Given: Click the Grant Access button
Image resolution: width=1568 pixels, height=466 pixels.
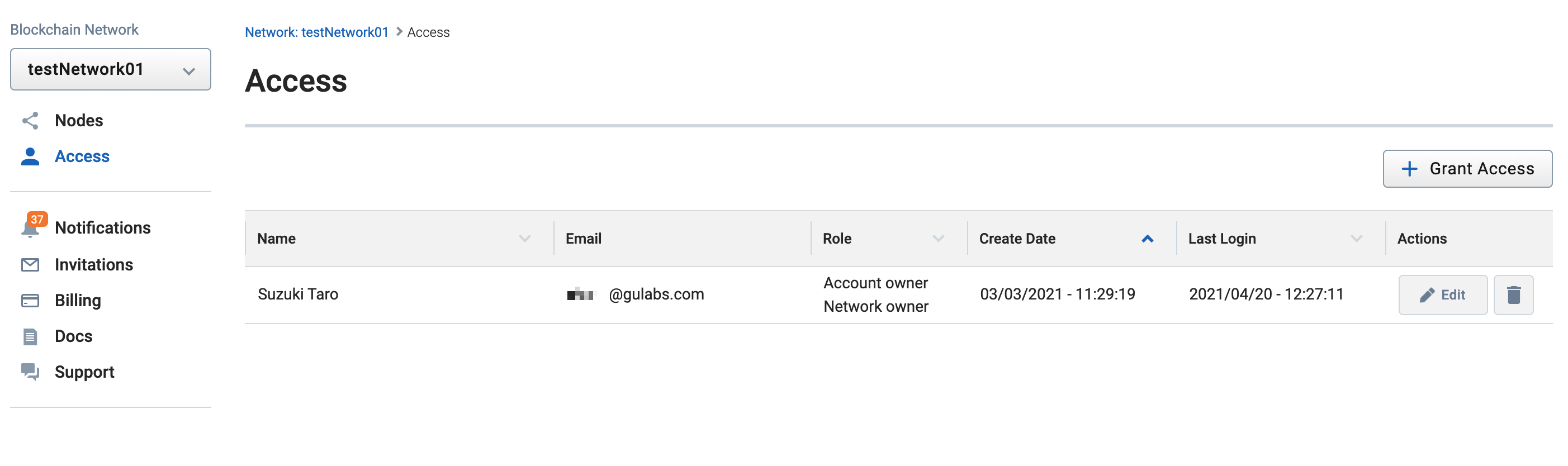Looking at the screenshot, I should coord(1467,169).
